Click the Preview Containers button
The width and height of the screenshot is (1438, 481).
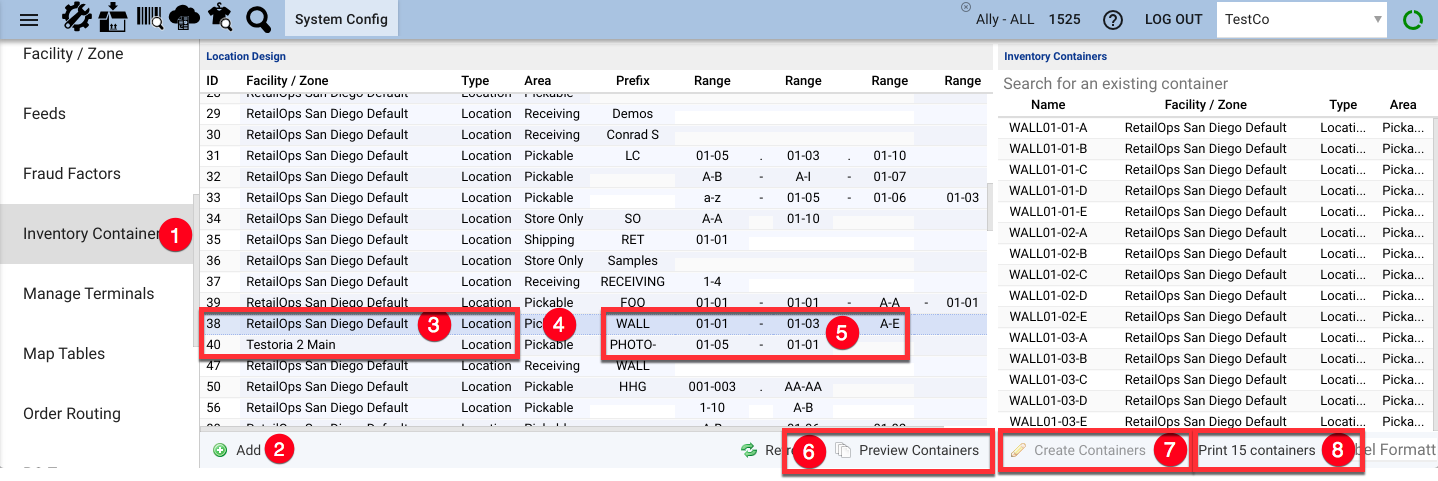pyautogui.click(x=908, y=451)
